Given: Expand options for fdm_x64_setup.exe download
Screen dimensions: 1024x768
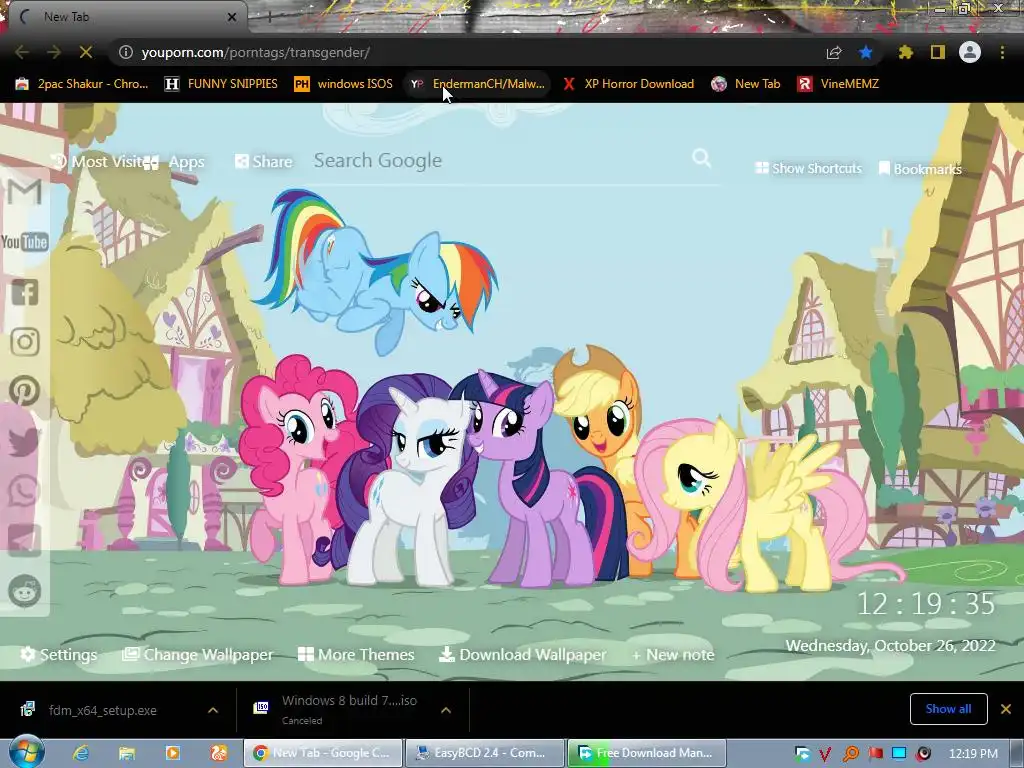Looking at the screenshot, I should (213, 710).
